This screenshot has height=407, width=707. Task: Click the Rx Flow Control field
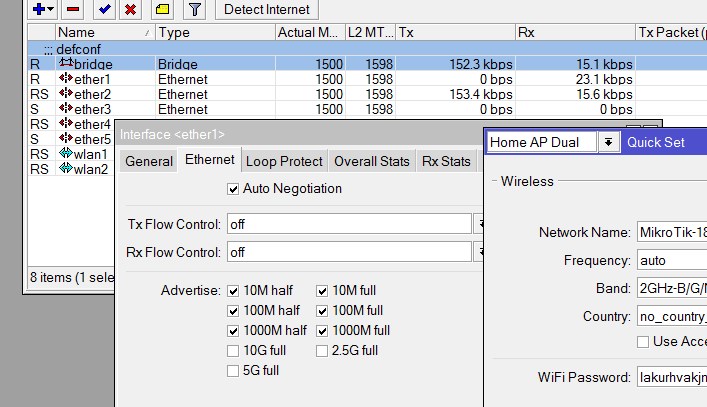(349, 252)
